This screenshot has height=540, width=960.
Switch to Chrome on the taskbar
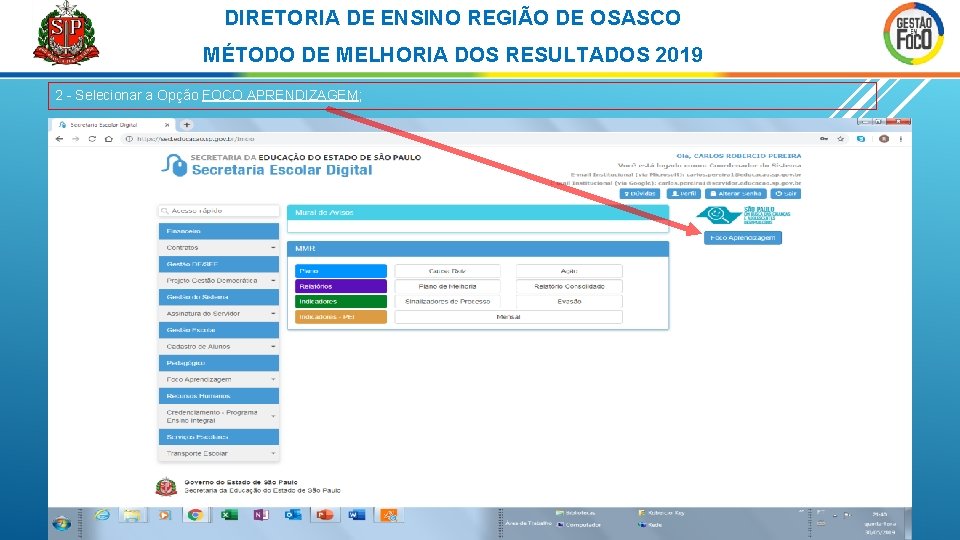(195, 516)
